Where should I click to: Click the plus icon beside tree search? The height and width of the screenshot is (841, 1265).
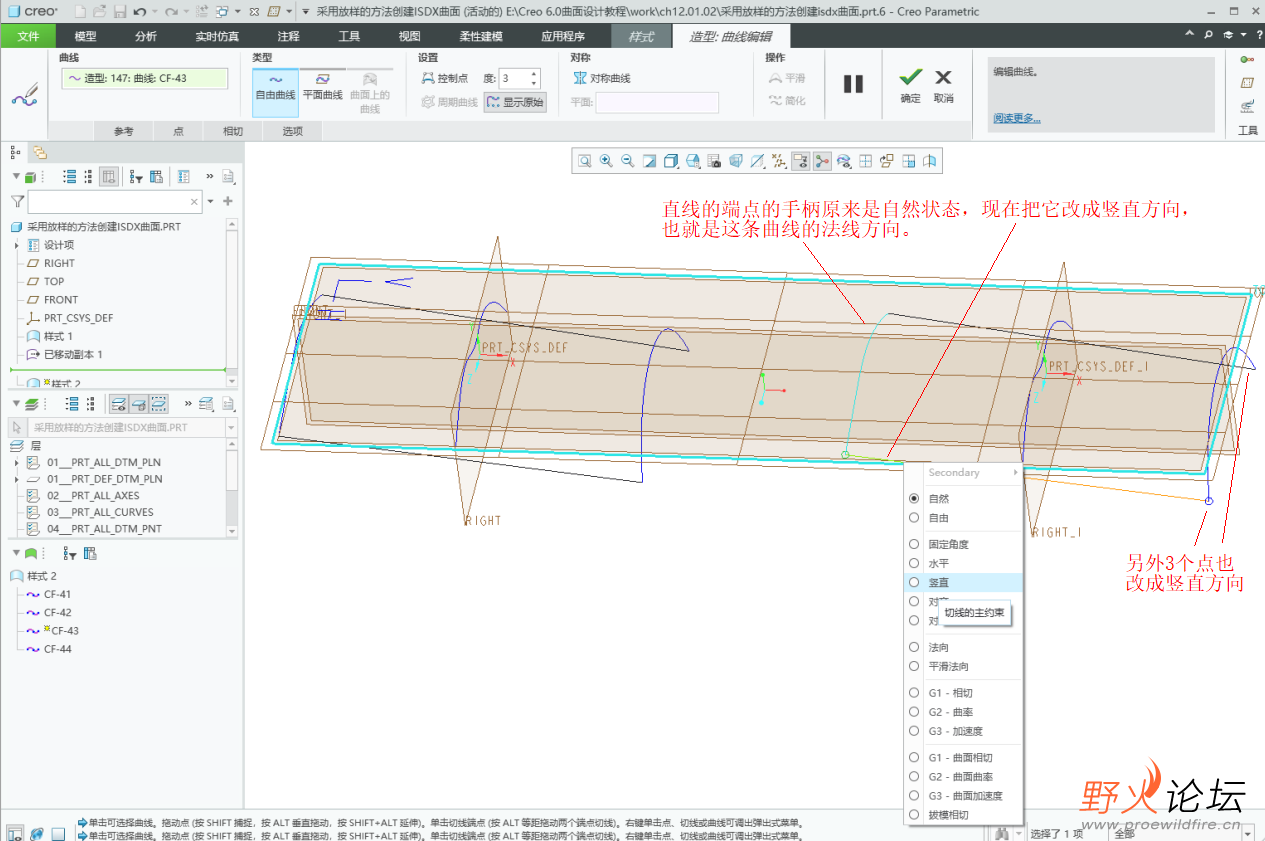pos(228,201)
